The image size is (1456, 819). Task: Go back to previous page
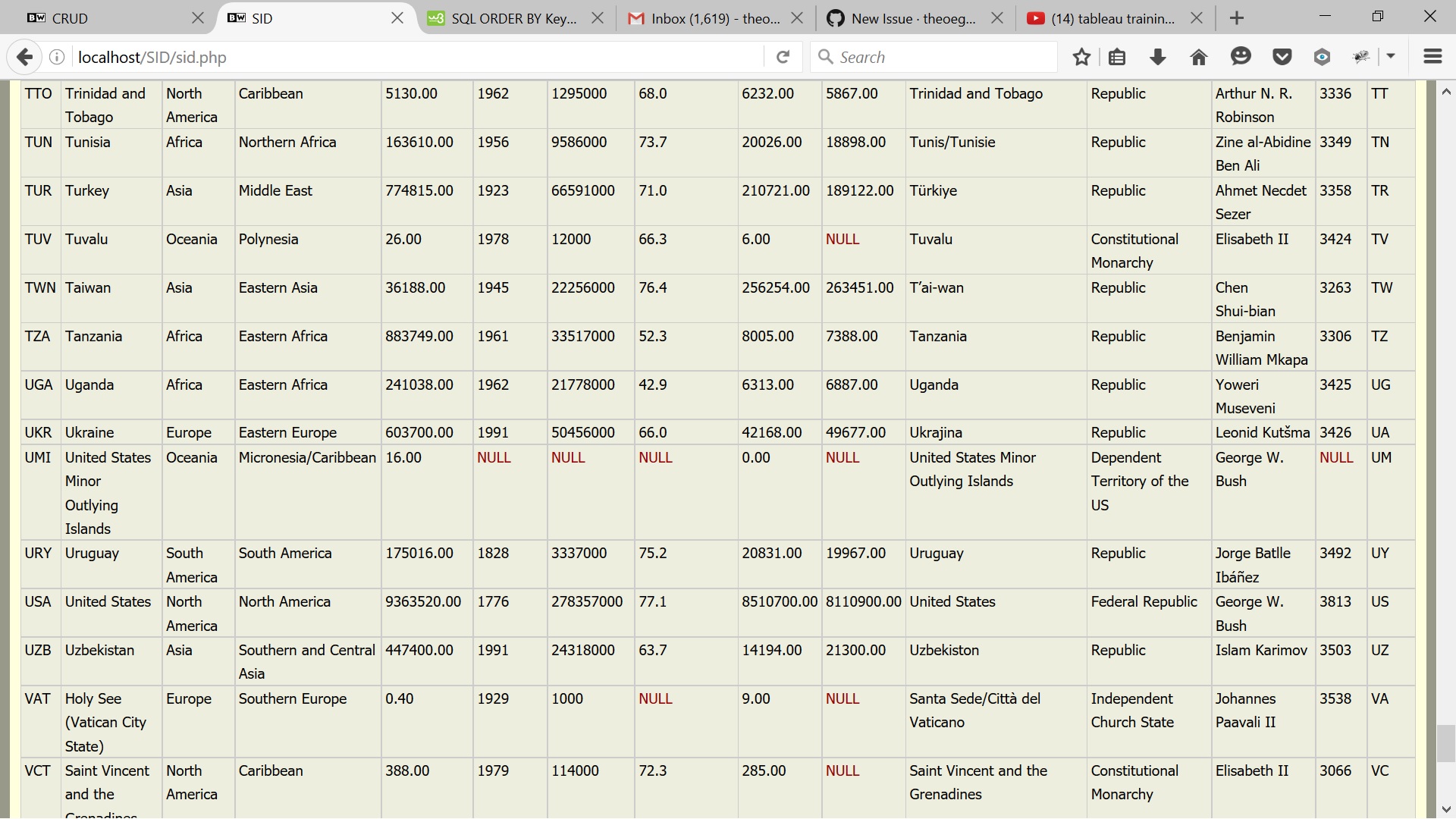click(x=25, y=57)
